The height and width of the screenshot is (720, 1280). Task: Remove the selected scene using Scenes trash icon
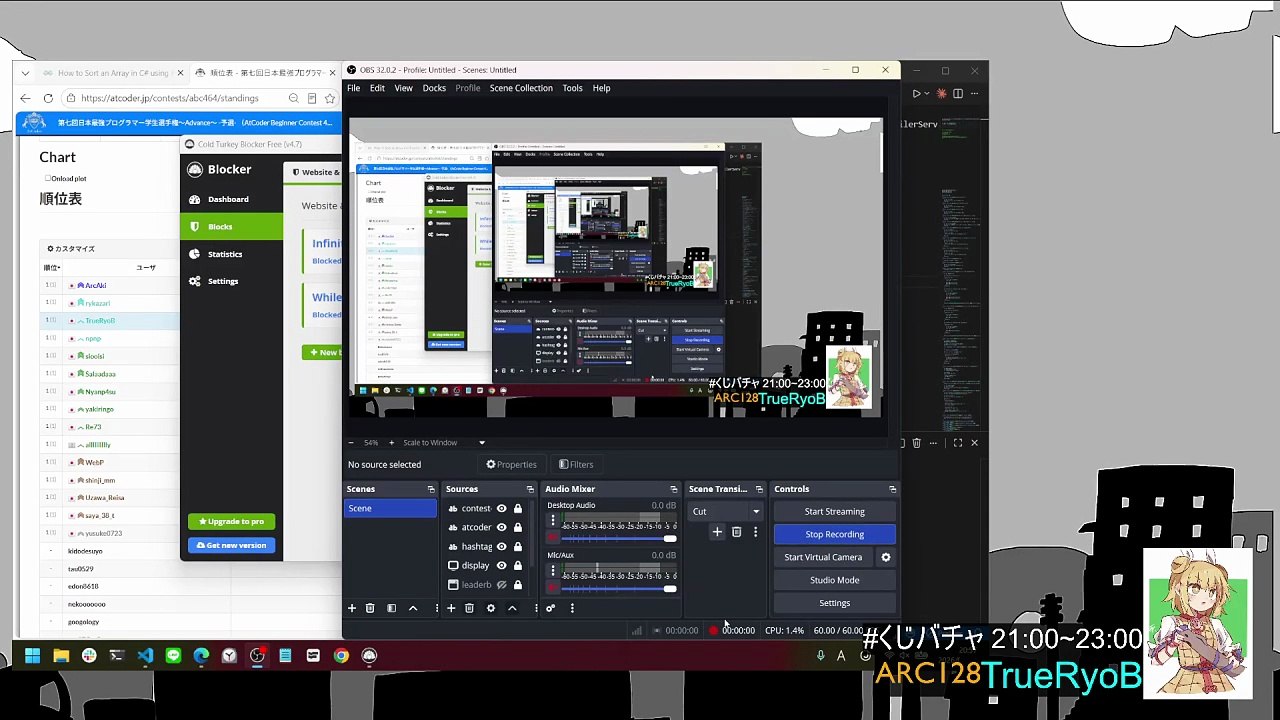[x=370, y=608]
